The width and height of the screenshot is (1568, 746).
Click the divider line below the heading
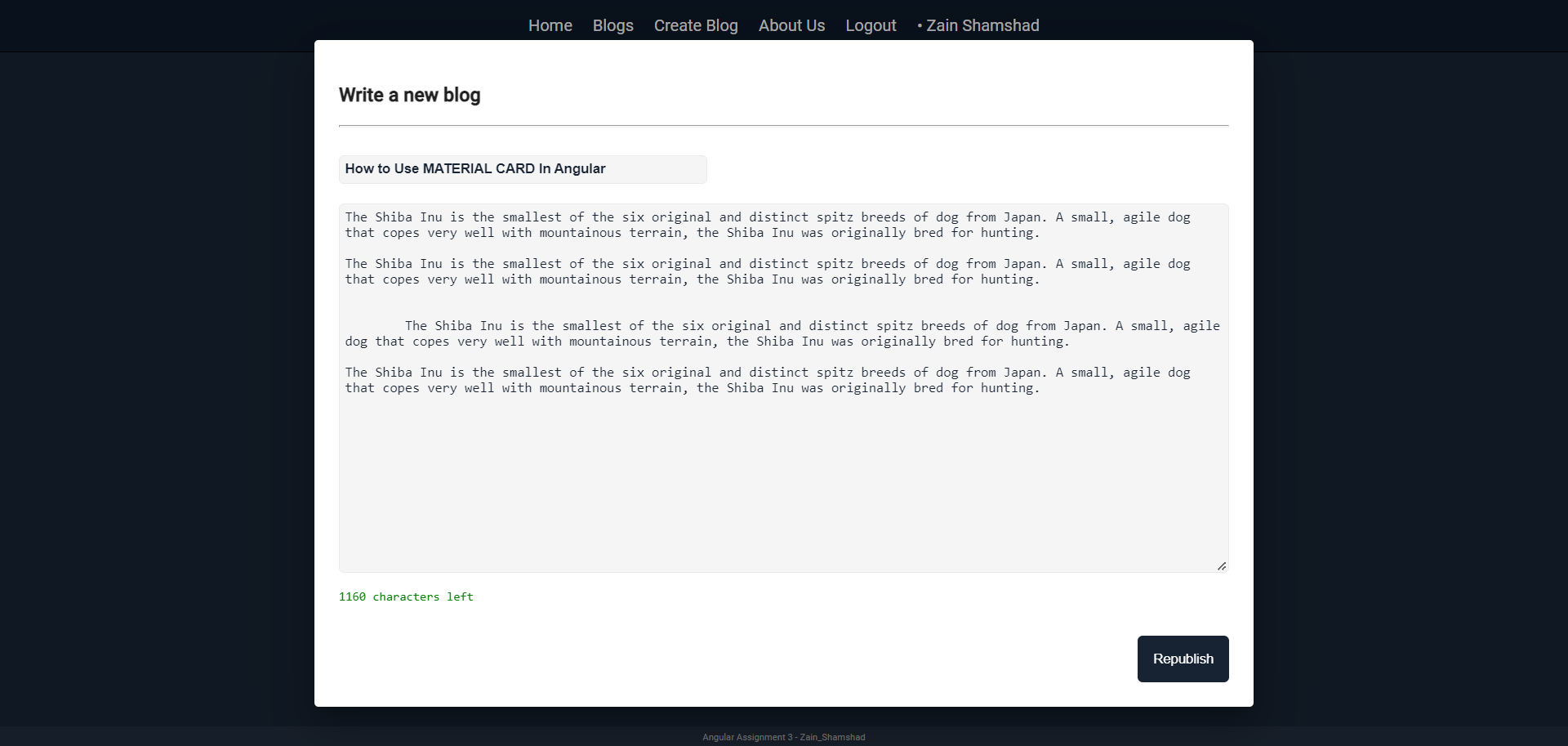tap(783, 126)
